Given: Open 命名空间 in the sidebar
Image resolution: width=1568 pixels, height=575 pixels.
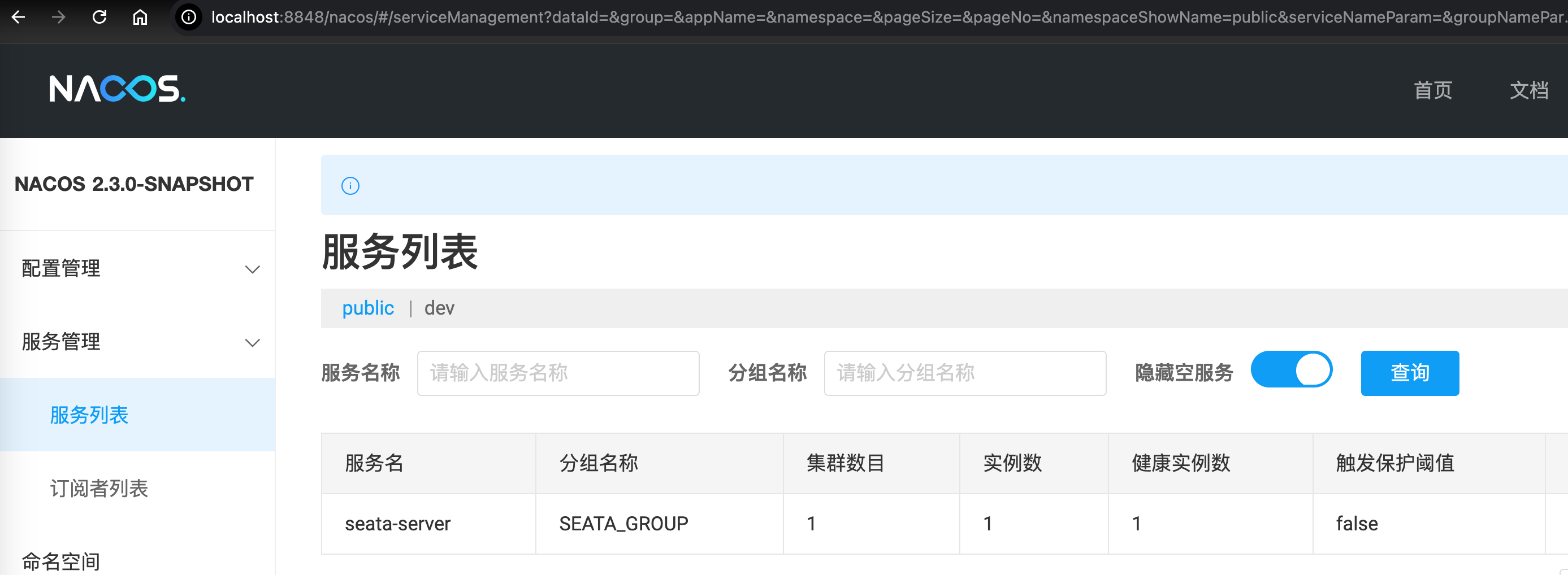Looking at the screenshot, I should (x=61, y=561).
